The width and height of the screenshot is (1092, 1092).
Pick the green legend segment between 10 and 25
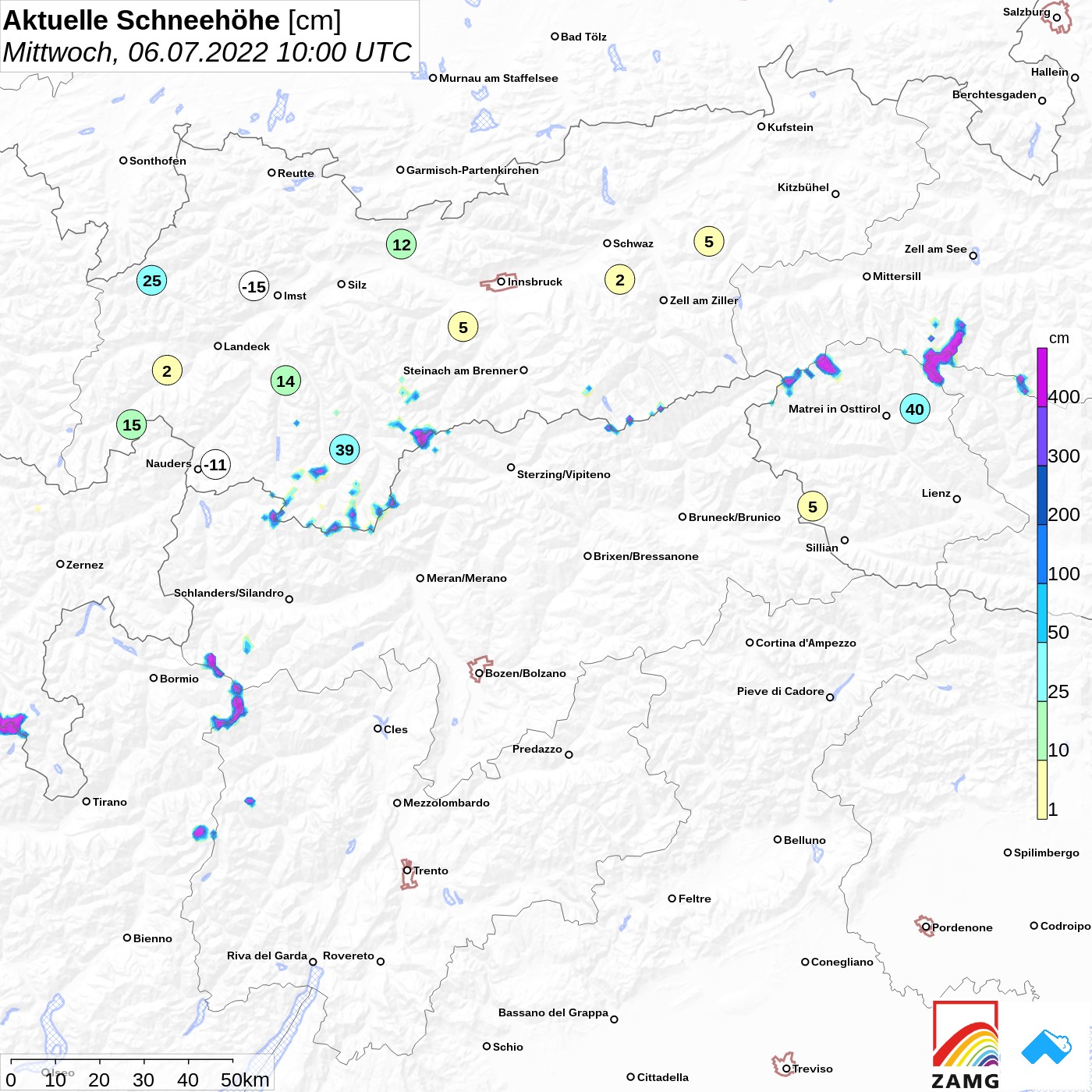tap(1042, 731)
